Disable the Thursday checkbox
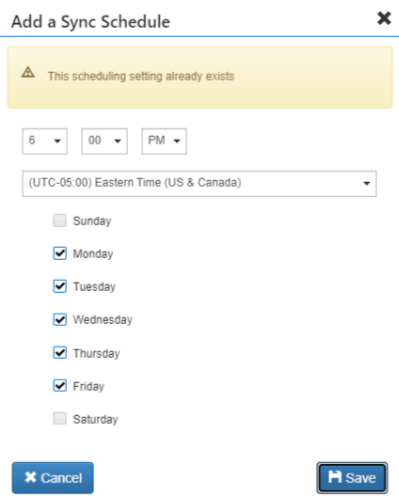This screenshot has width=399, height=503. [60, 353]
